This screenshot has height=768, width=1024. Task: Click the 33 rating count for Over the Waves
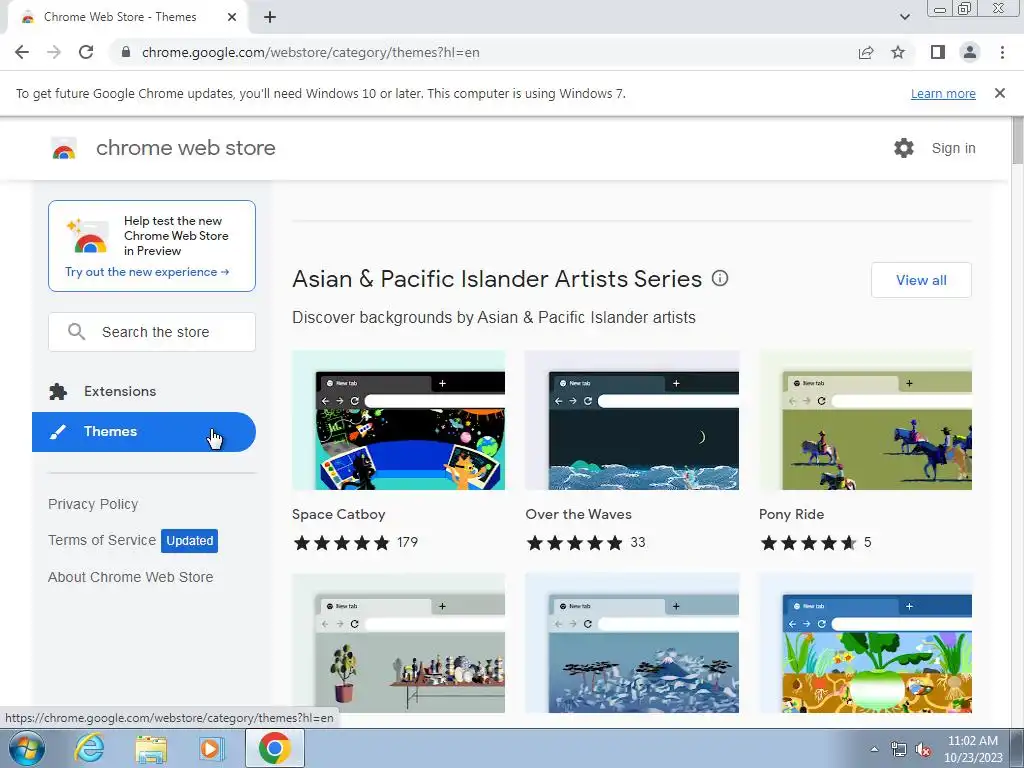637,542
